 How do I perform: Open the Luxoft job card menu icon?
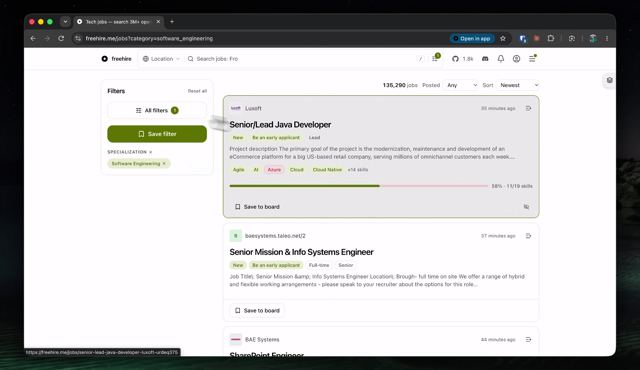529,109
